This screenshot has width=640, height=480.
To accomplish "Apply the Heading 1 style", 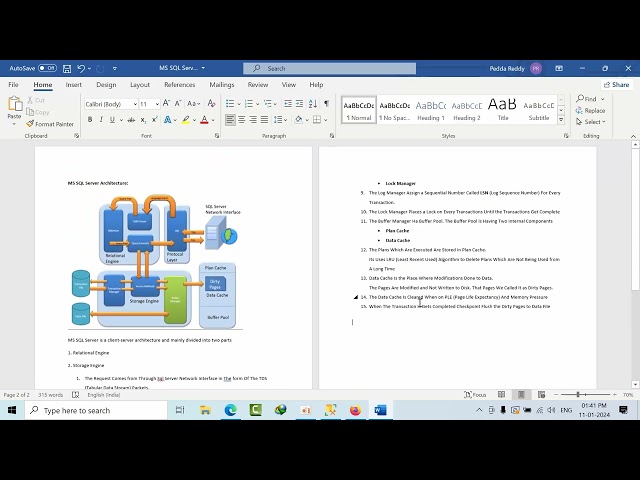I will [x=431, y=110].
